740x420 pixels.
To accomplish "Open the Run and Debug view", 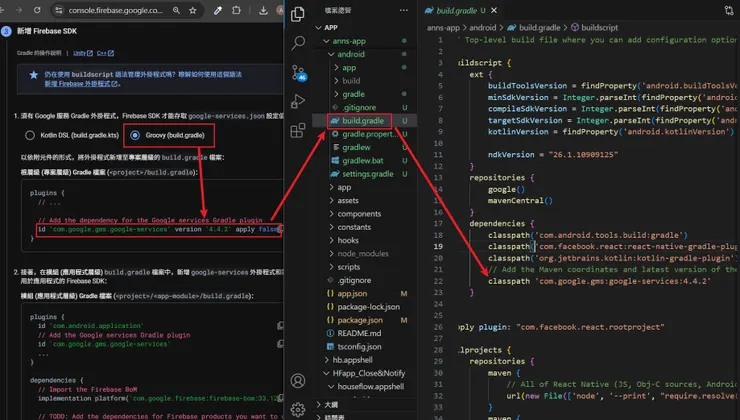I will (298, 101).
